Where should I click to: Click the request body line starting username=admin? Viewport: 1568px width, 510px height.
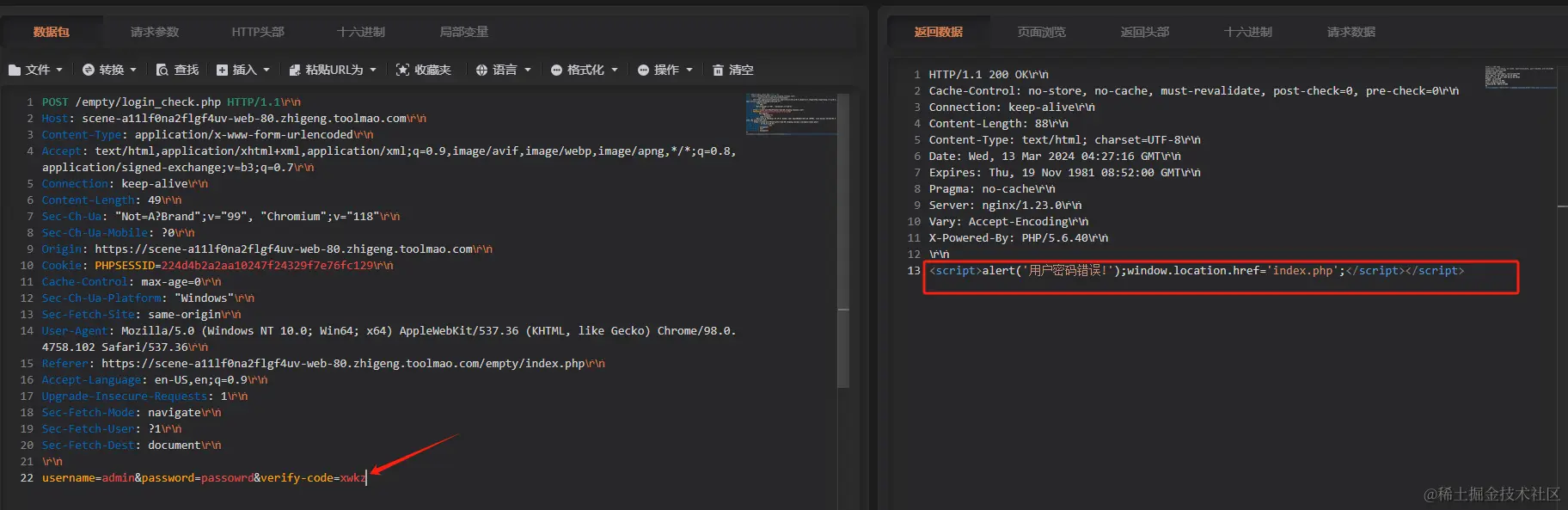(x=204, y=477)
